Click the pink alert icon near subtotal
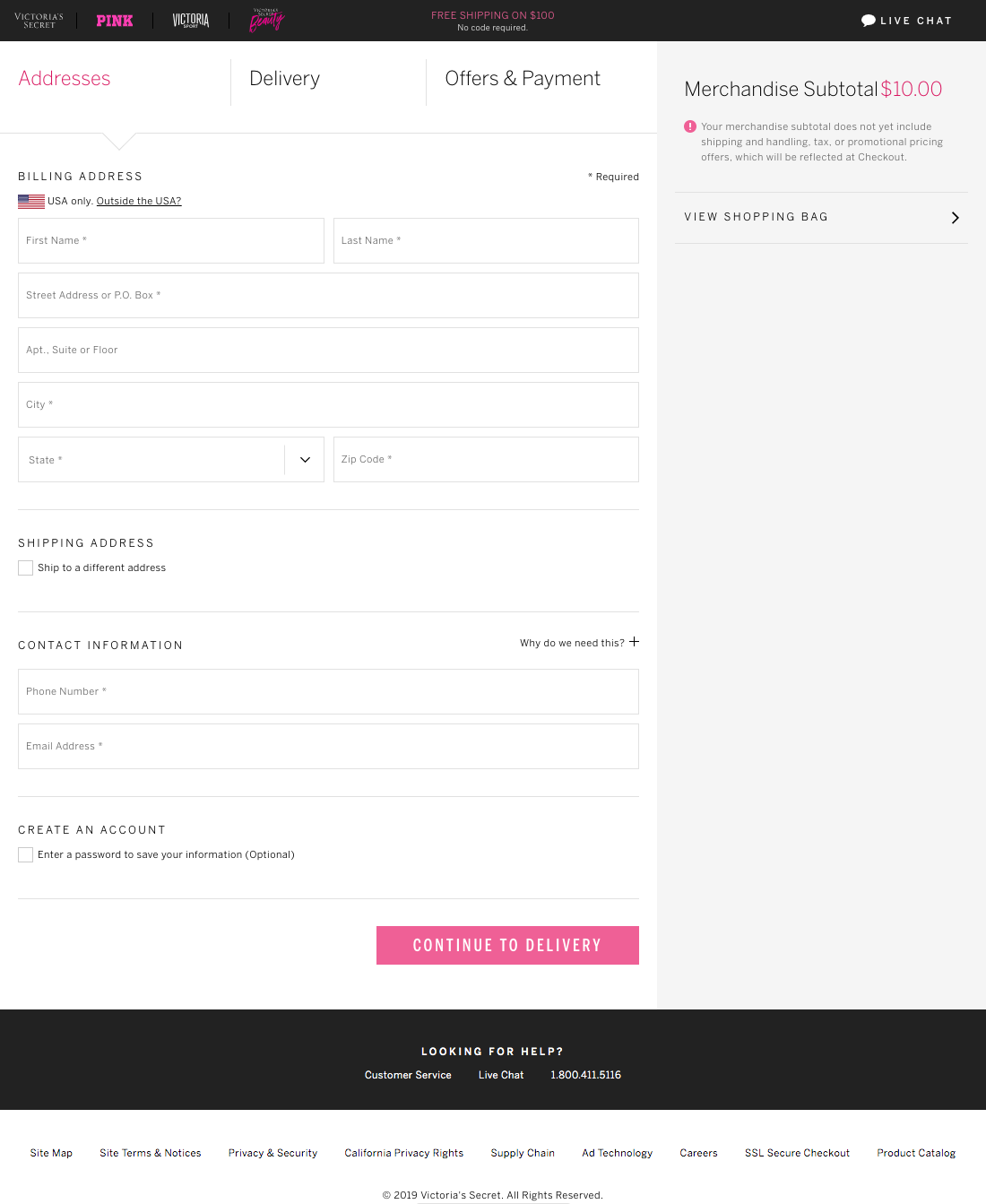 click(690, 126)
